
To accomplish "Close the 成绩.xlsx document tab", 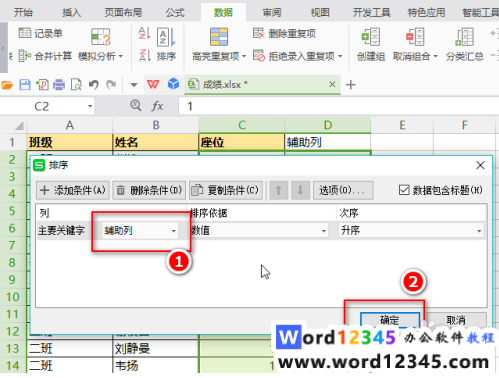I will [332, 84].
